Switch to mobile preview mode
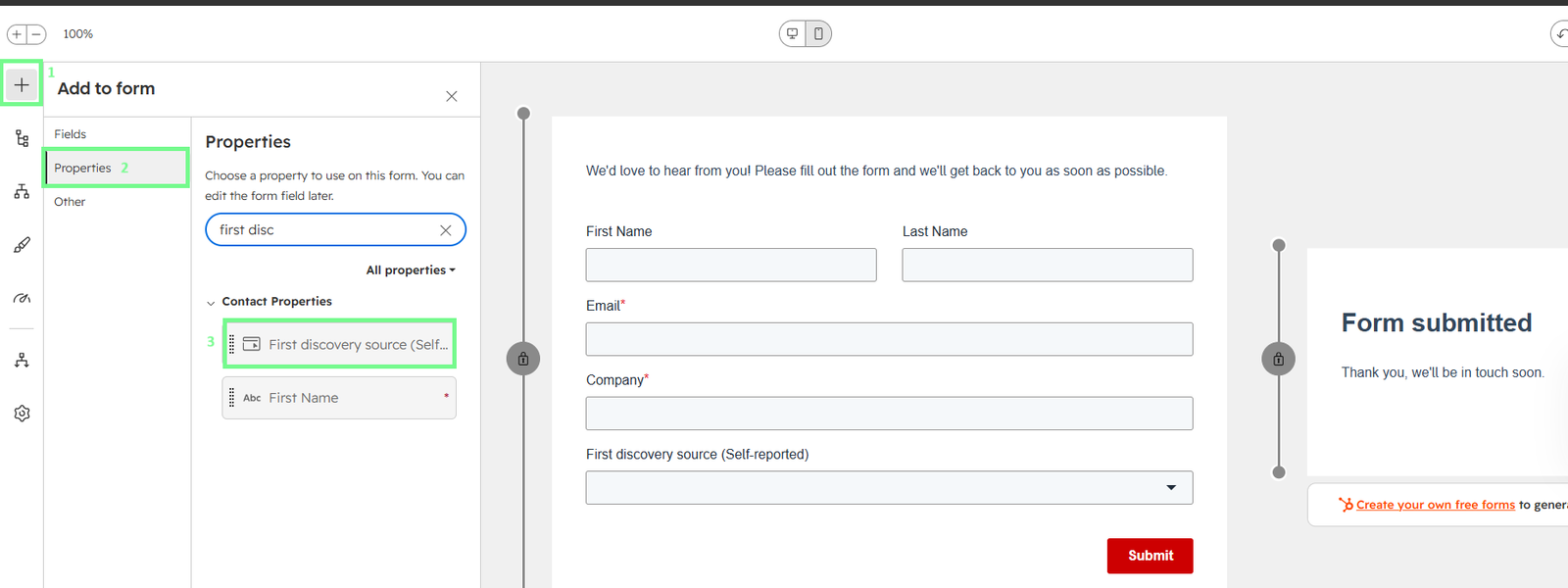Viewport: 1568px width, 588px height. (x=818, y=33)
